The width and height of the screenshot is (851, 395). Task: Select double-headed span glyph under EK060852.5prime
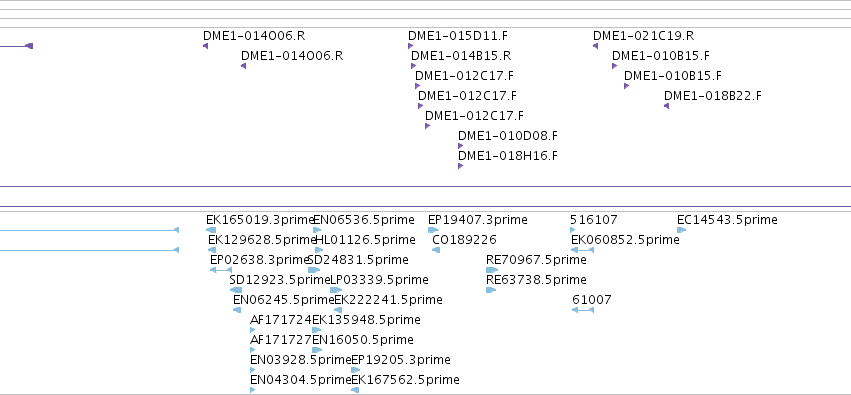(x=582, y=250)
